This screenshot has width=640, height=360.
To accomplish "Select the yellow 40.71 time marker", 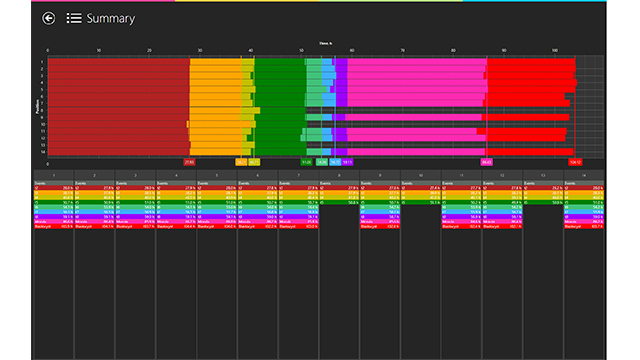I will (254, 162).
